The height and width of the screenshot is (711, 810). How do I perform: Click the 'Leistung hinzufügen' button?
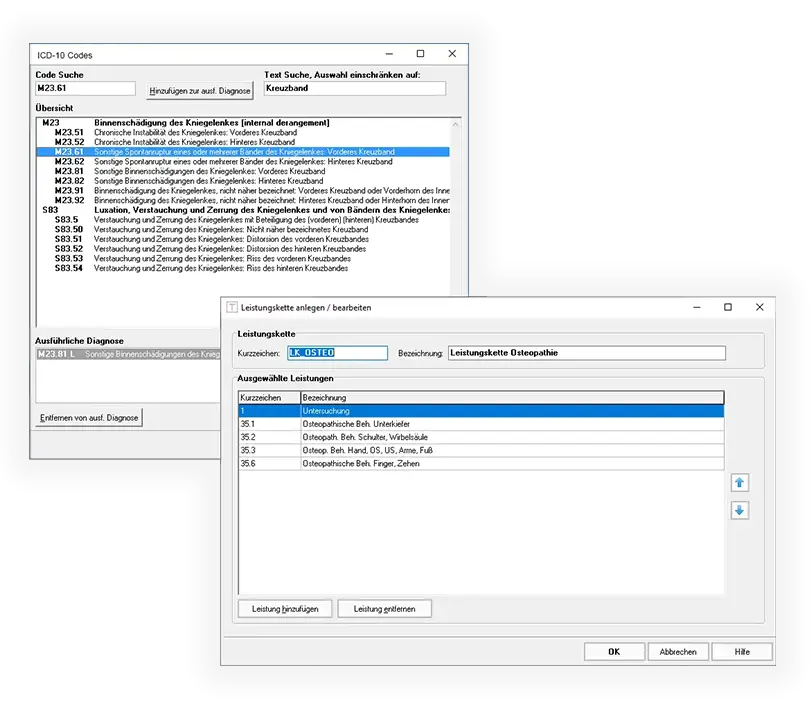(x=285, y=608)
